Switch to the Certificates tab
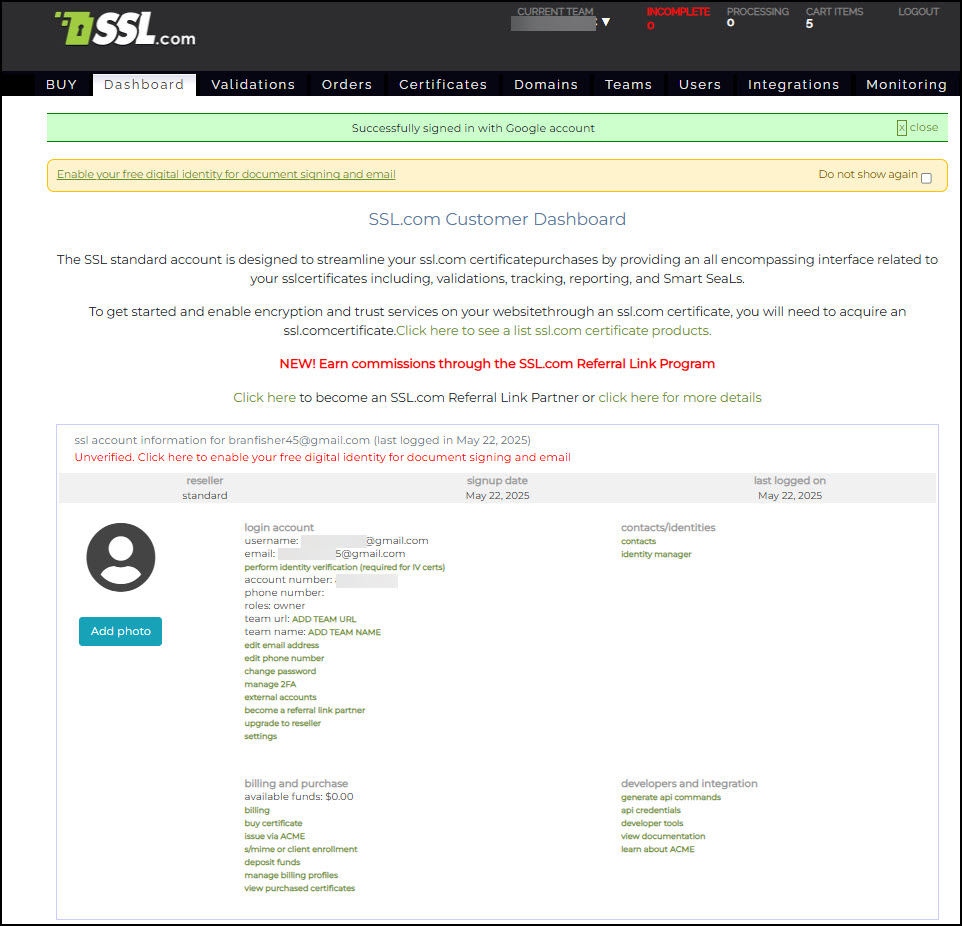This screenshot has width=962, height=926. pos(443,85)
